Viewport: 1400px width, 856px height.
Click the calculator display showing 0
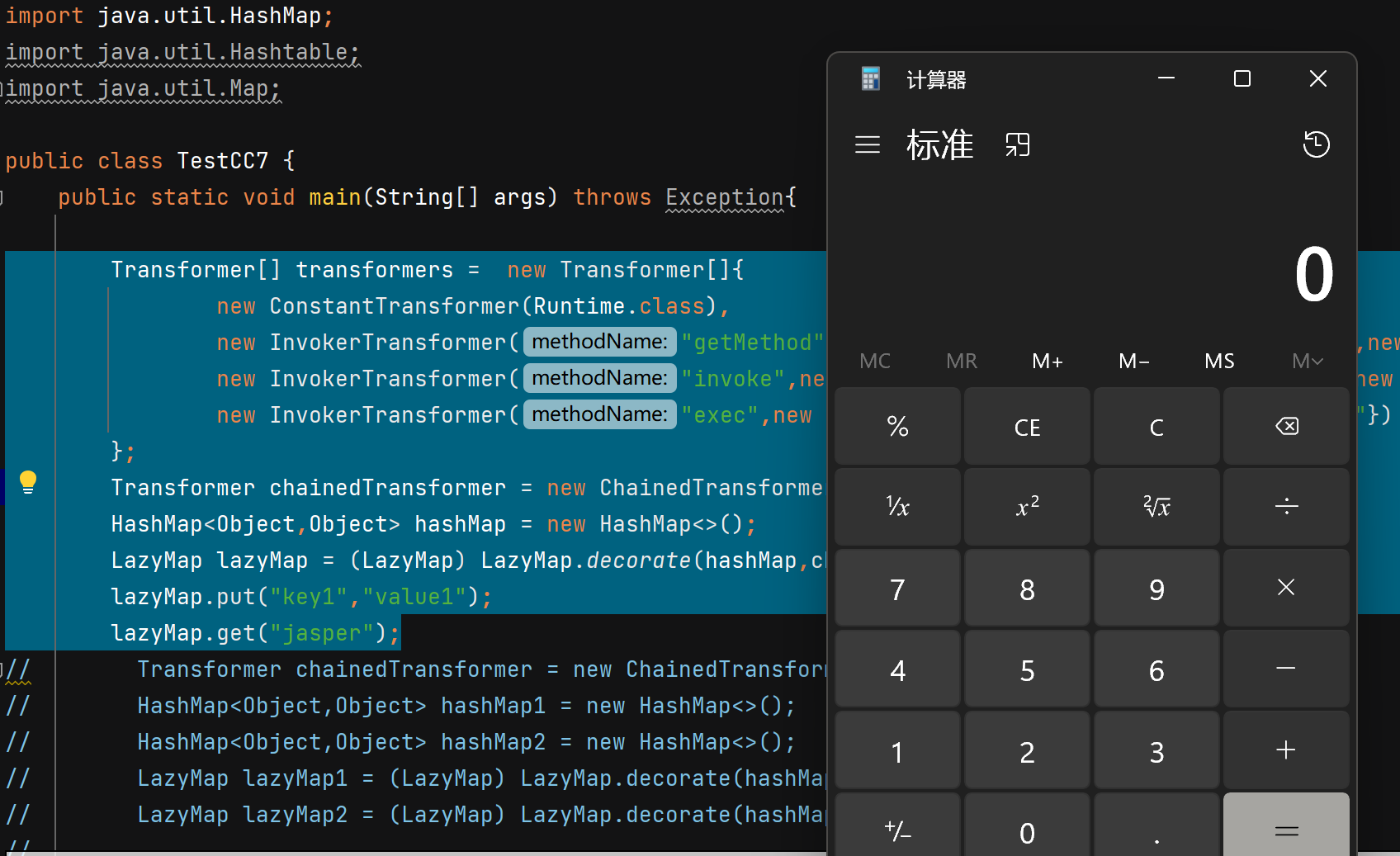click(1313, 275)
